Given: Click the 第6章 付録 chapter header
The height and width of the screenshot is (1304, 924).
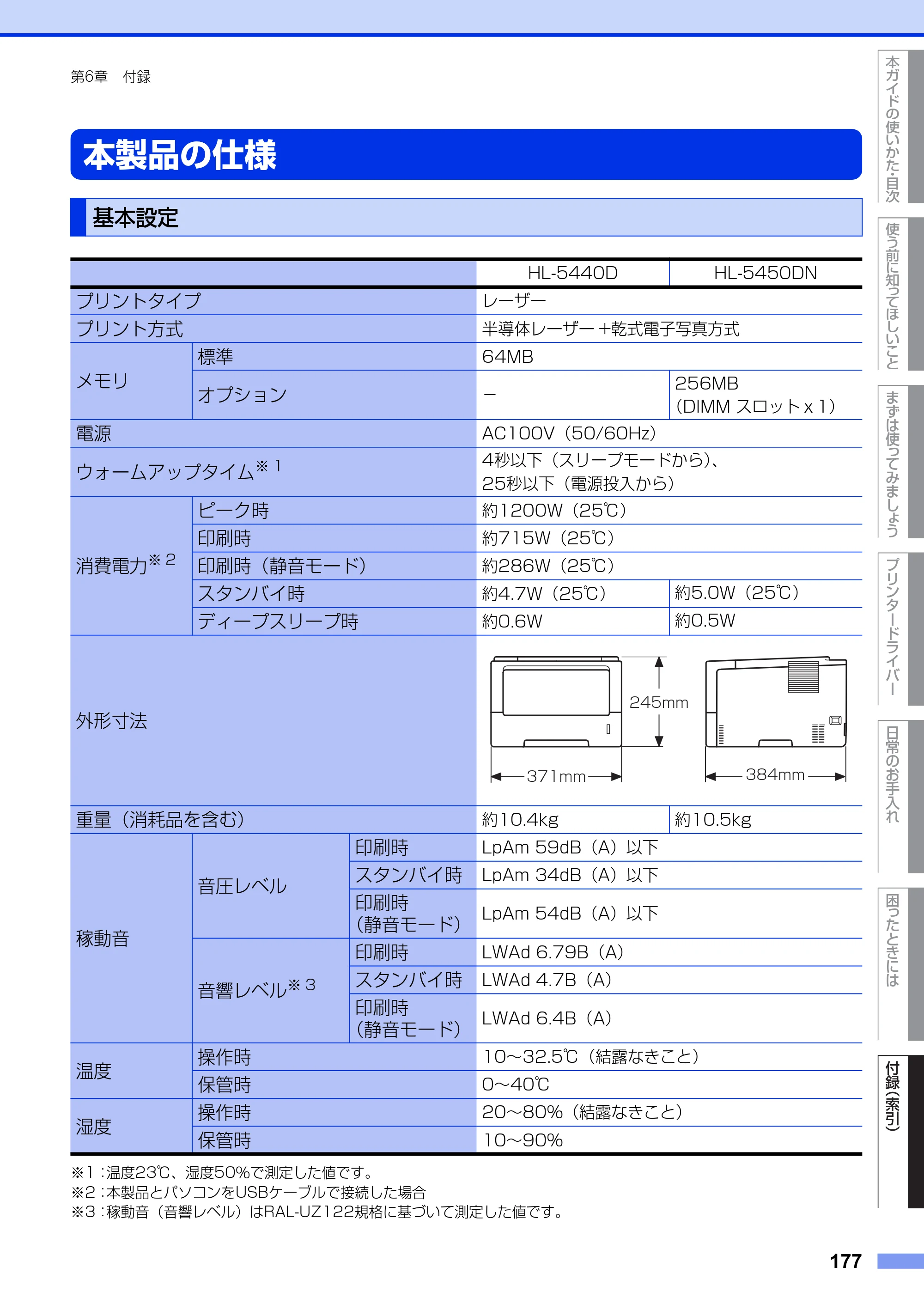Looking at the screenshot, I should coord(110,76).
